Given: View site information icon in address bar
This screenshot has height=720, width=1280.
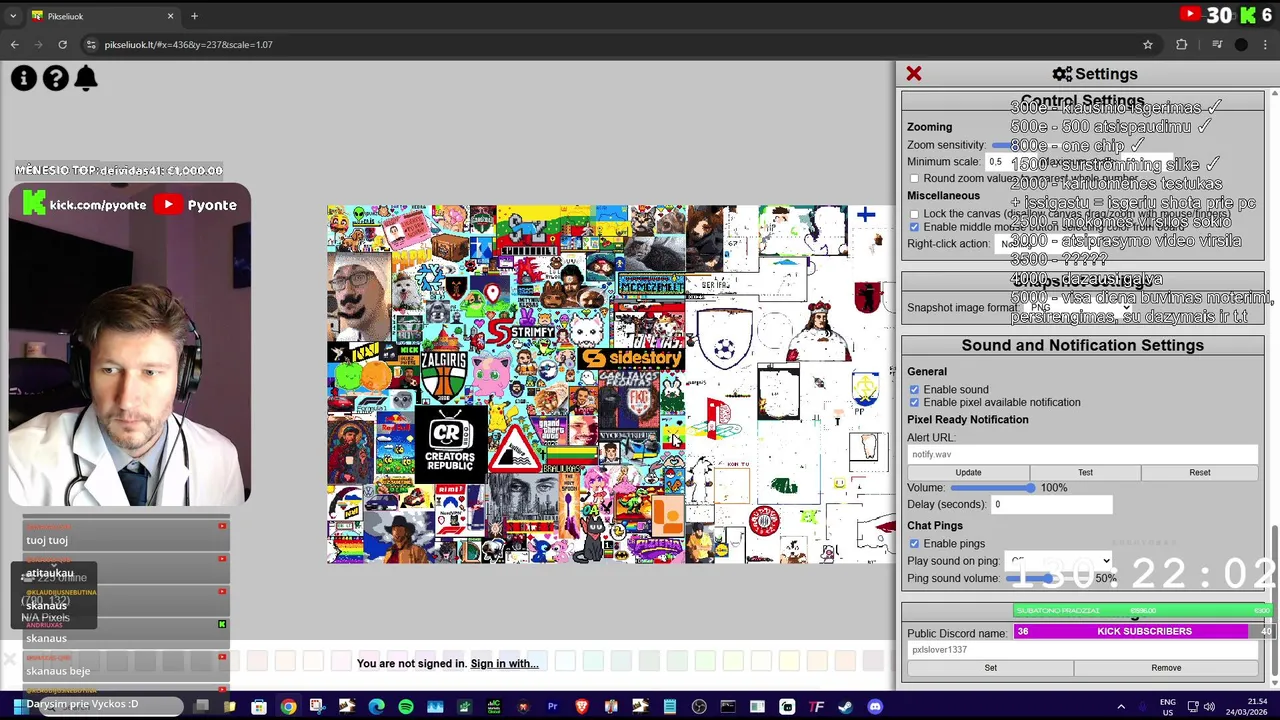Looking at the screenshot, I should click(91, 44).
